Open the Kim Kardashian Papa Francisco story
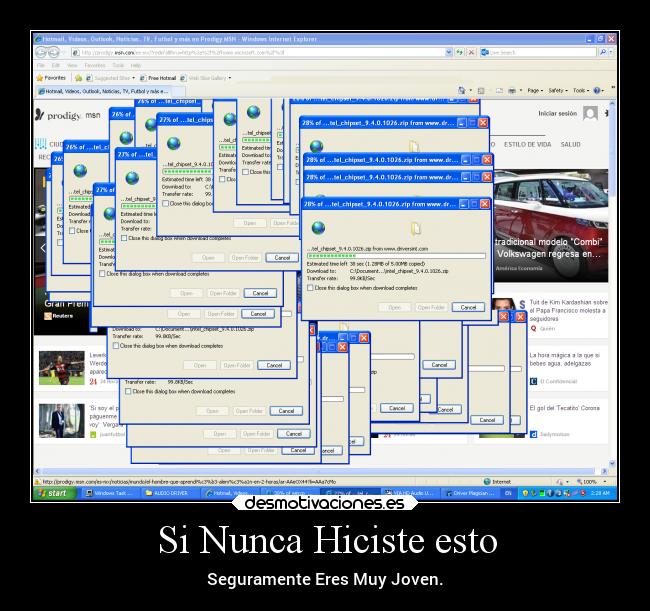Screen dimensions: 650x611 (x=568, y=310)
